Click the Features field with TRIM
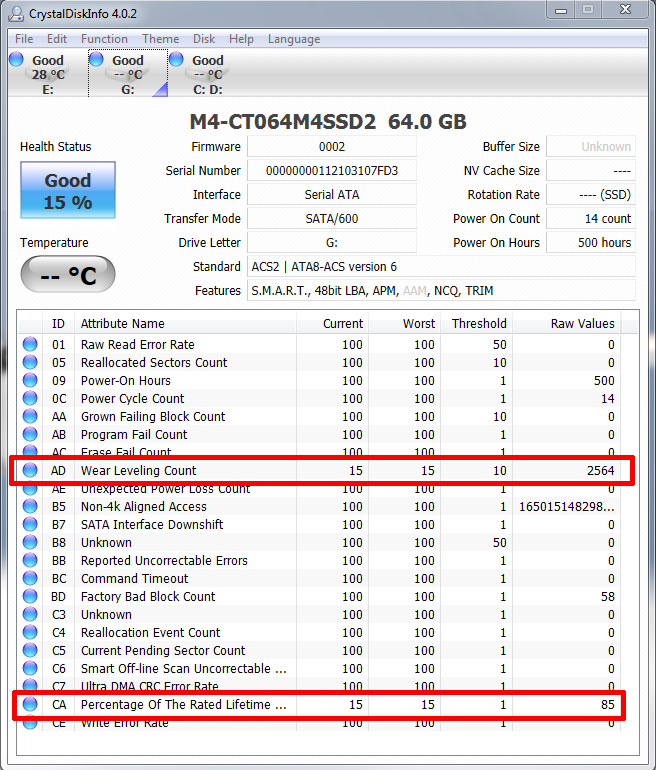Image resolution: width=656 pixels, height=770 pixels. 441,291
